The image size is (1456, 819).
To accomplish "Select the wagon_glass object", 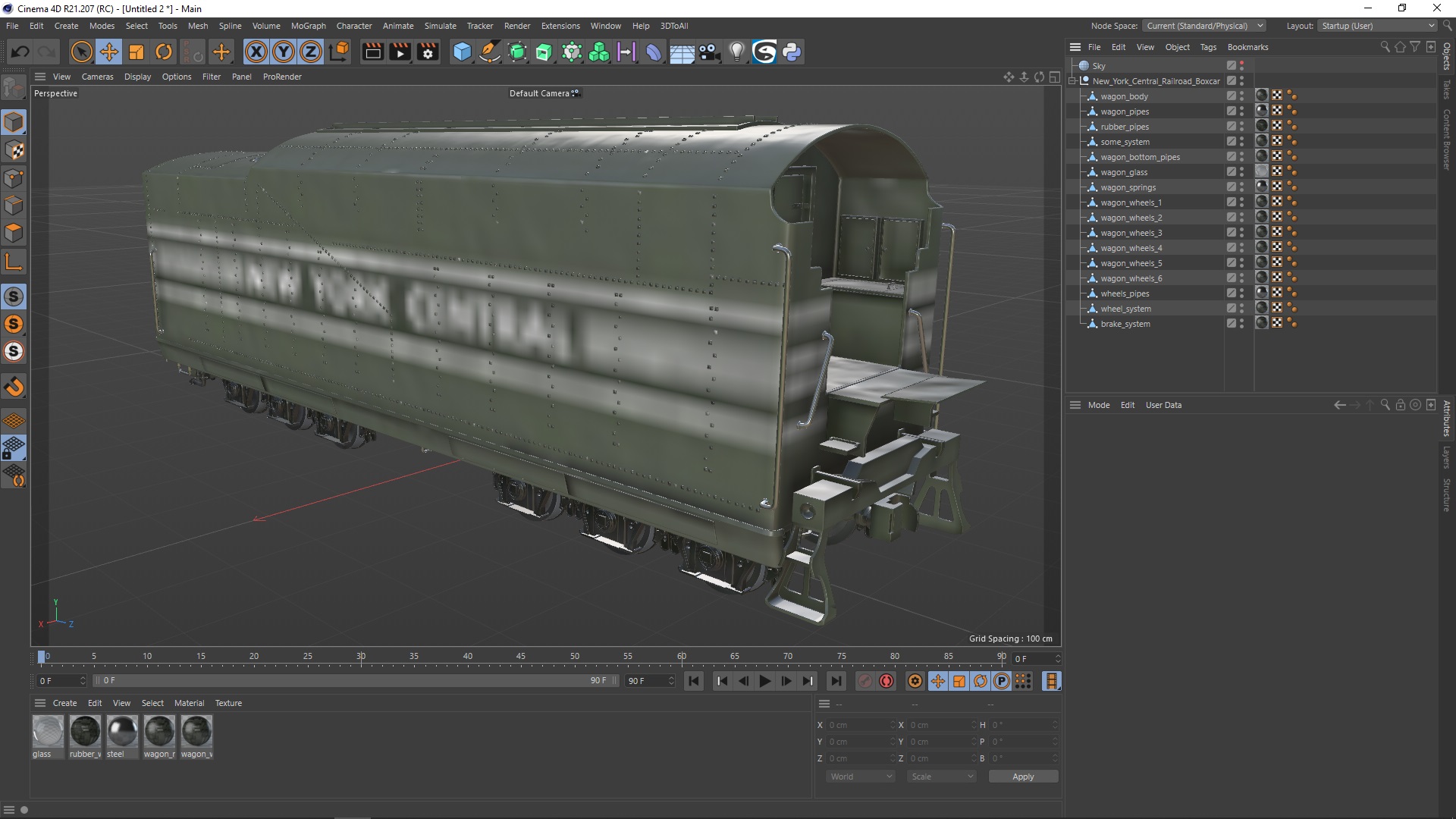I will 1124,172.
